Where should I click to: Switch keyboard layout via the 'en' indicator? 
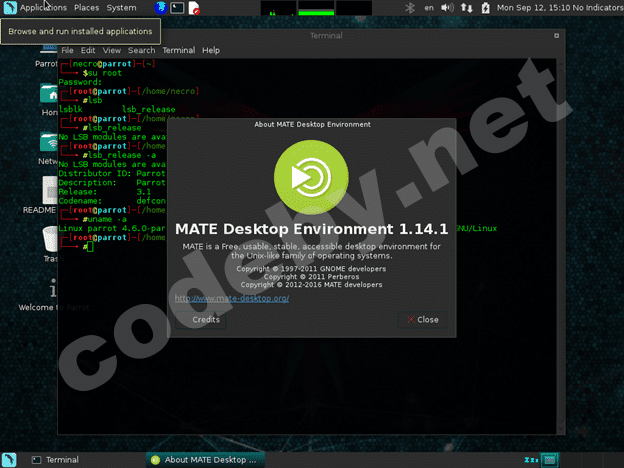click(x=429, y=8)
